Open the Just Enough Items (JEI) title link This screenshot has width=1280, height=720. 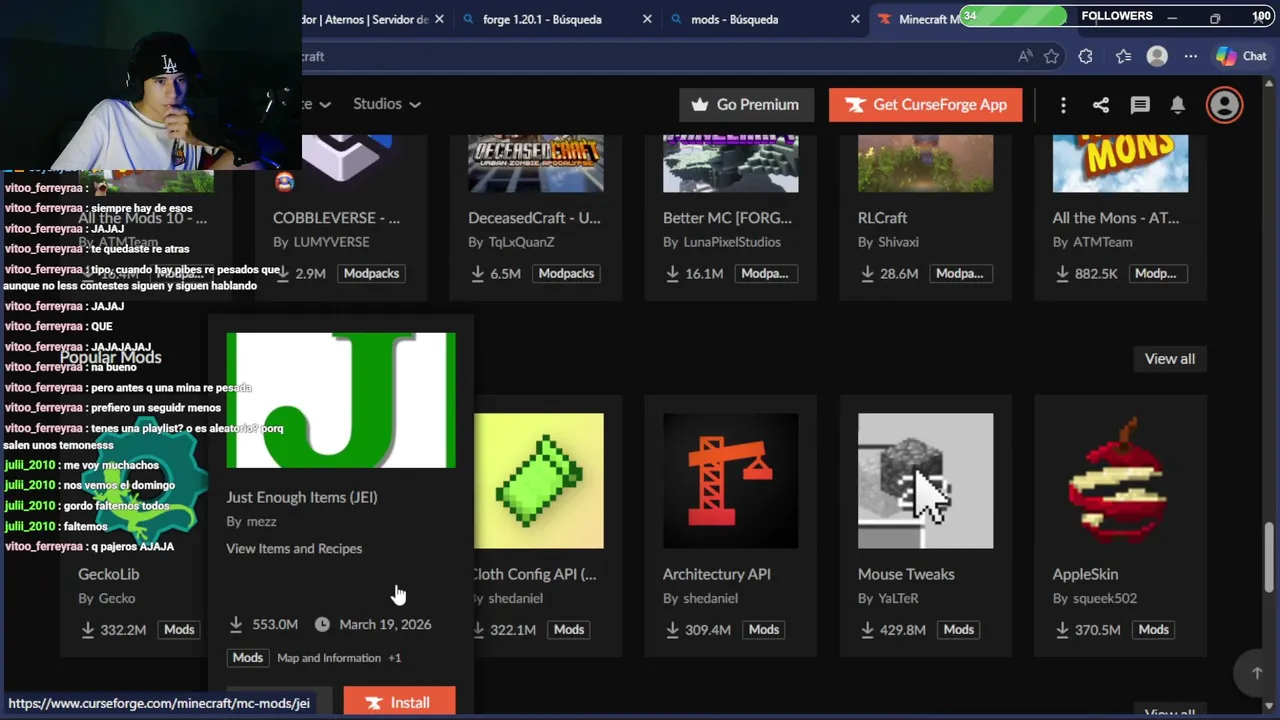[x=301, y=497]
